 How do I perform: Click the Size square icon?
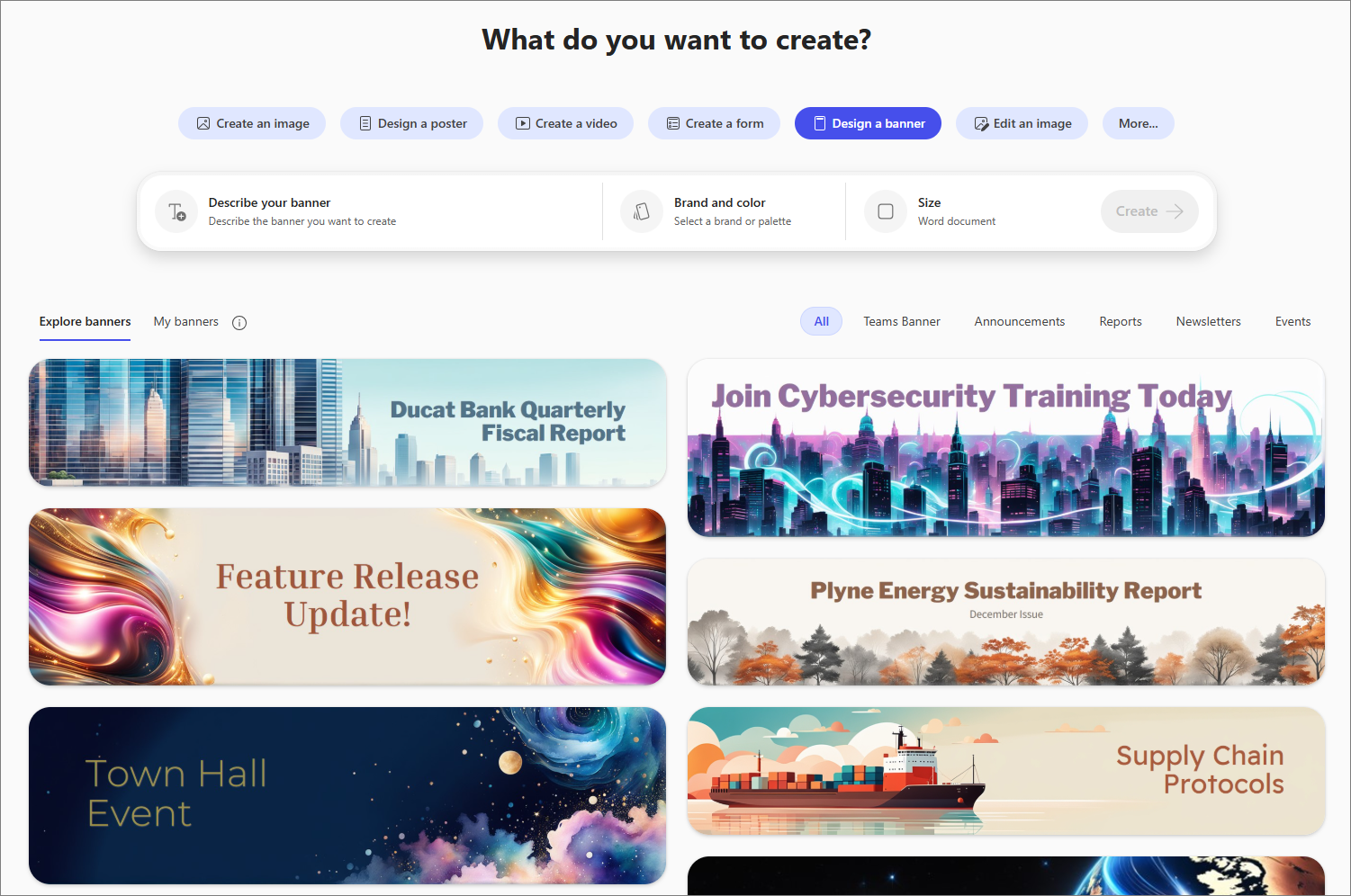tap(886, 211)
